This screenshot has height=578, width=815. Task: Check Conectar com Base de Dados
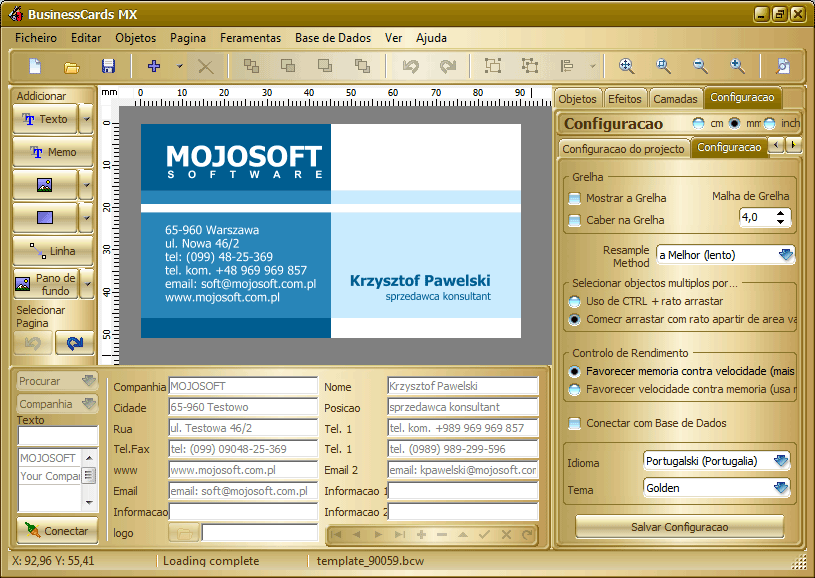574,423
